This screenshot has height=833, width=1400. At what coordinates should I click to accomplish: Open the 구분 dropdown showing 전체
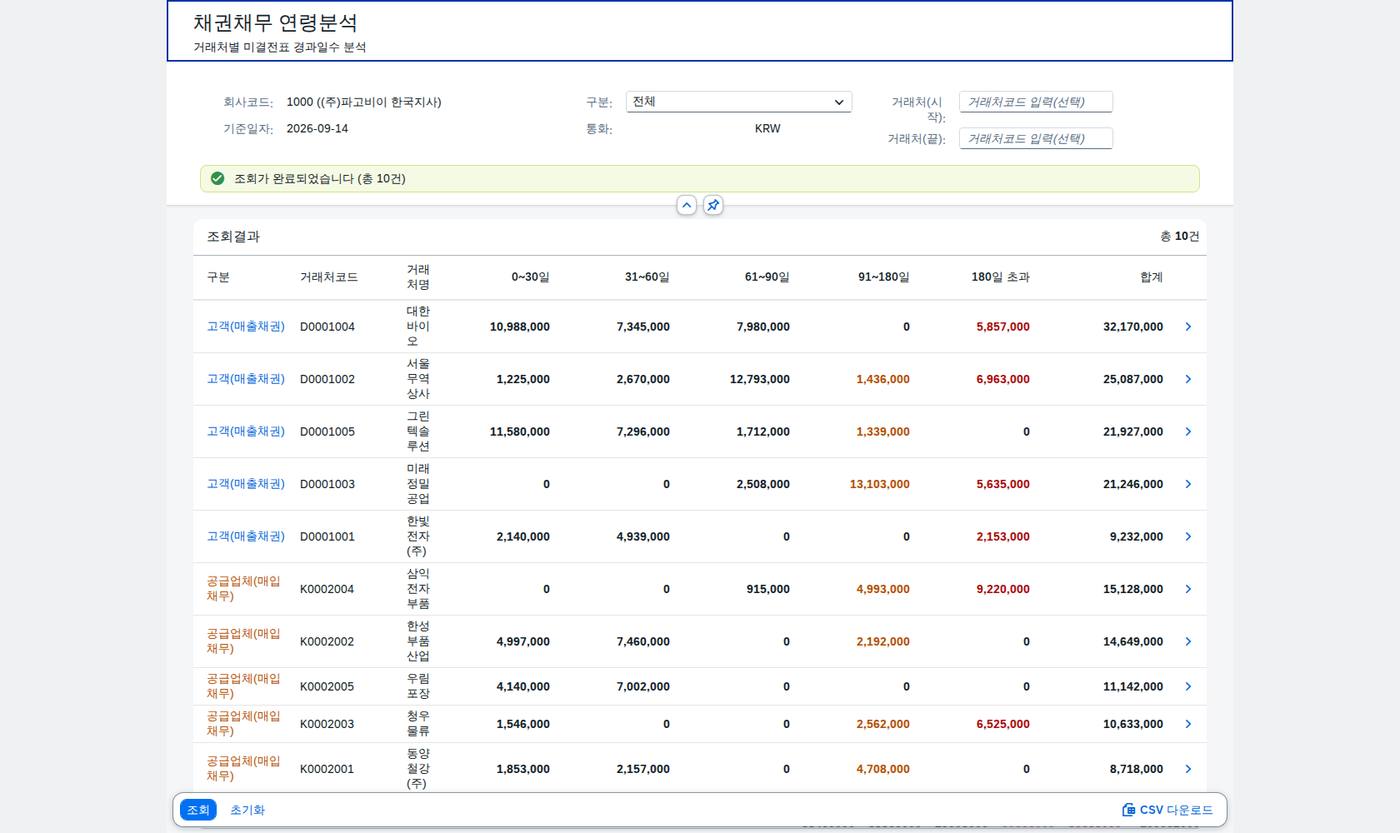point(739,102)
